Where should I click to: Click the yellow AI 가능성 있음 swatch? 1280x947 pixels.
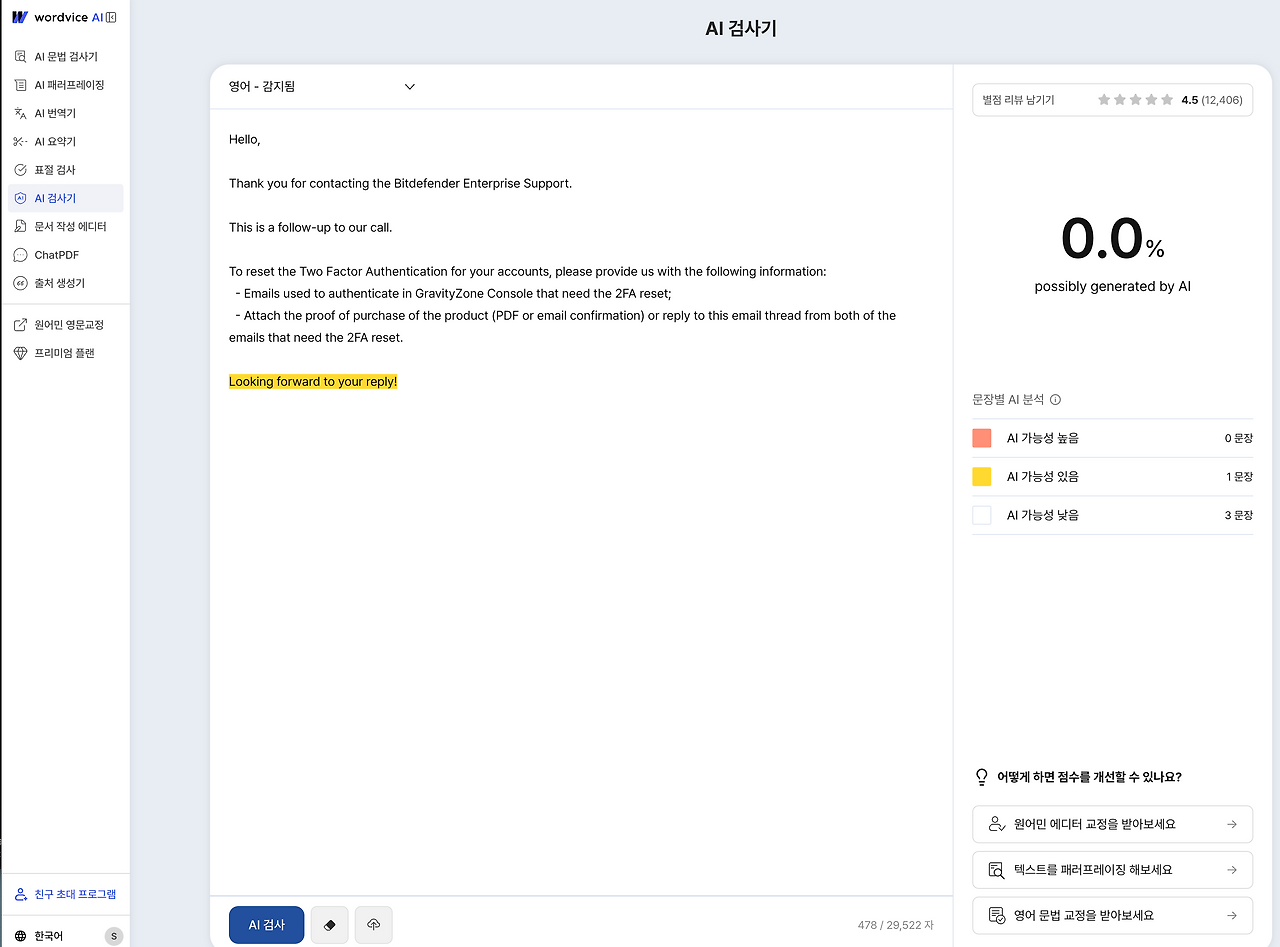point(982,477)
